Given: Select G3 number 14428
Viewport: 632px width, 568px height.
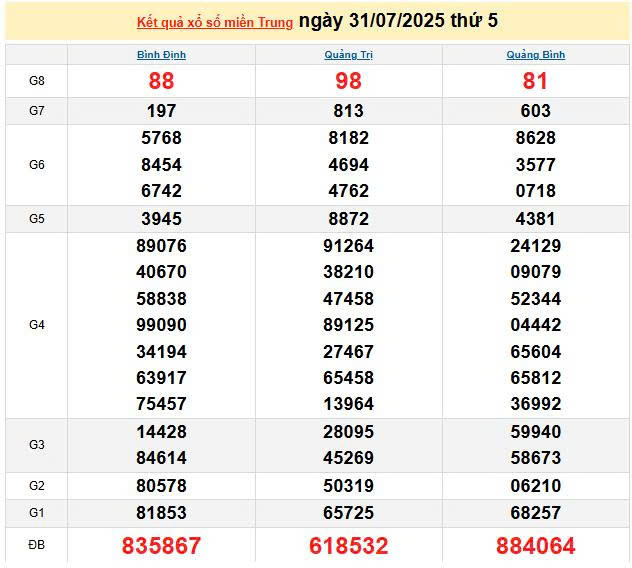Looking at the screenshot, I should [161, 432].
